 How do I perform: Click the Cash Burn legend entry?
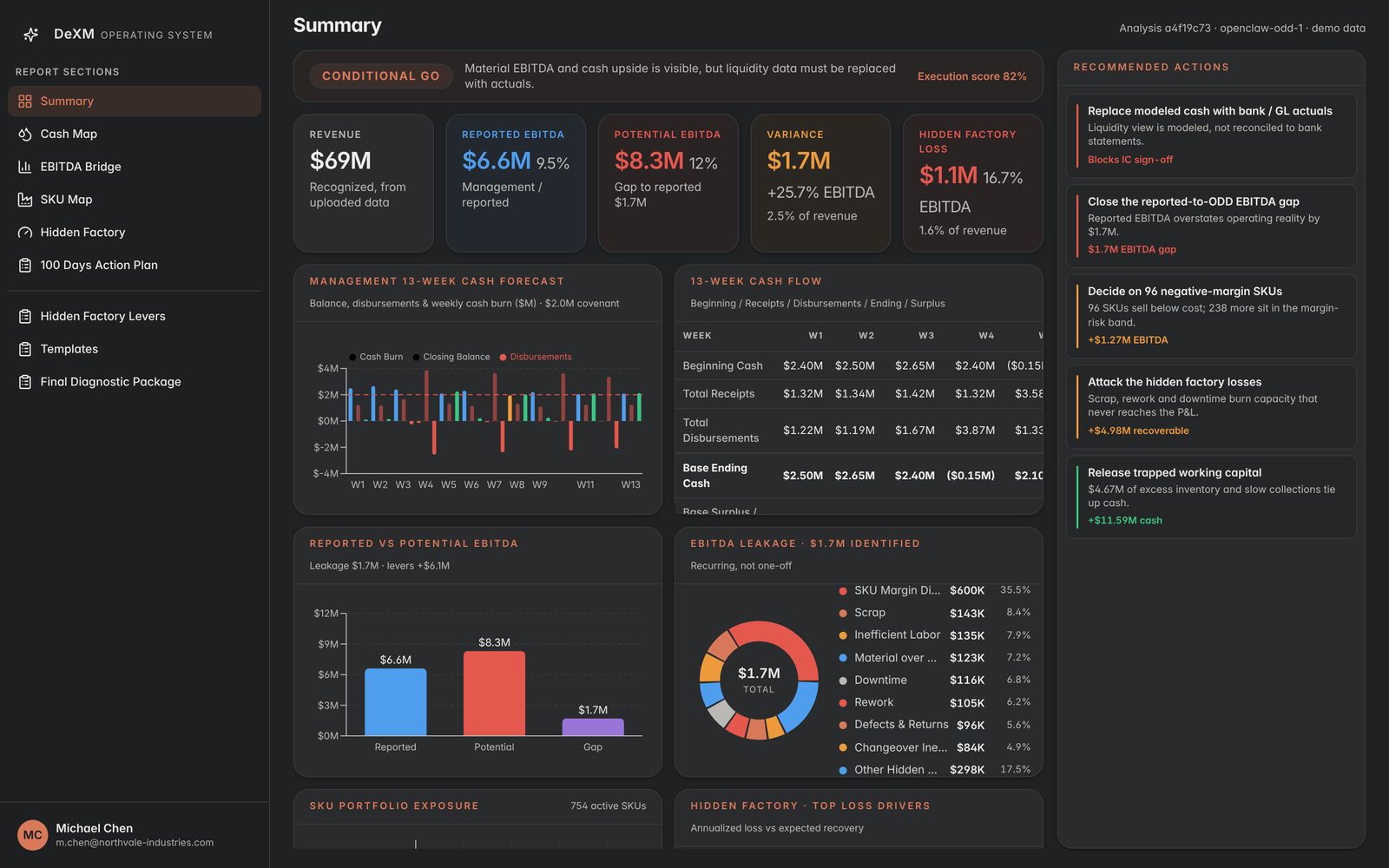tap(376, 357)
